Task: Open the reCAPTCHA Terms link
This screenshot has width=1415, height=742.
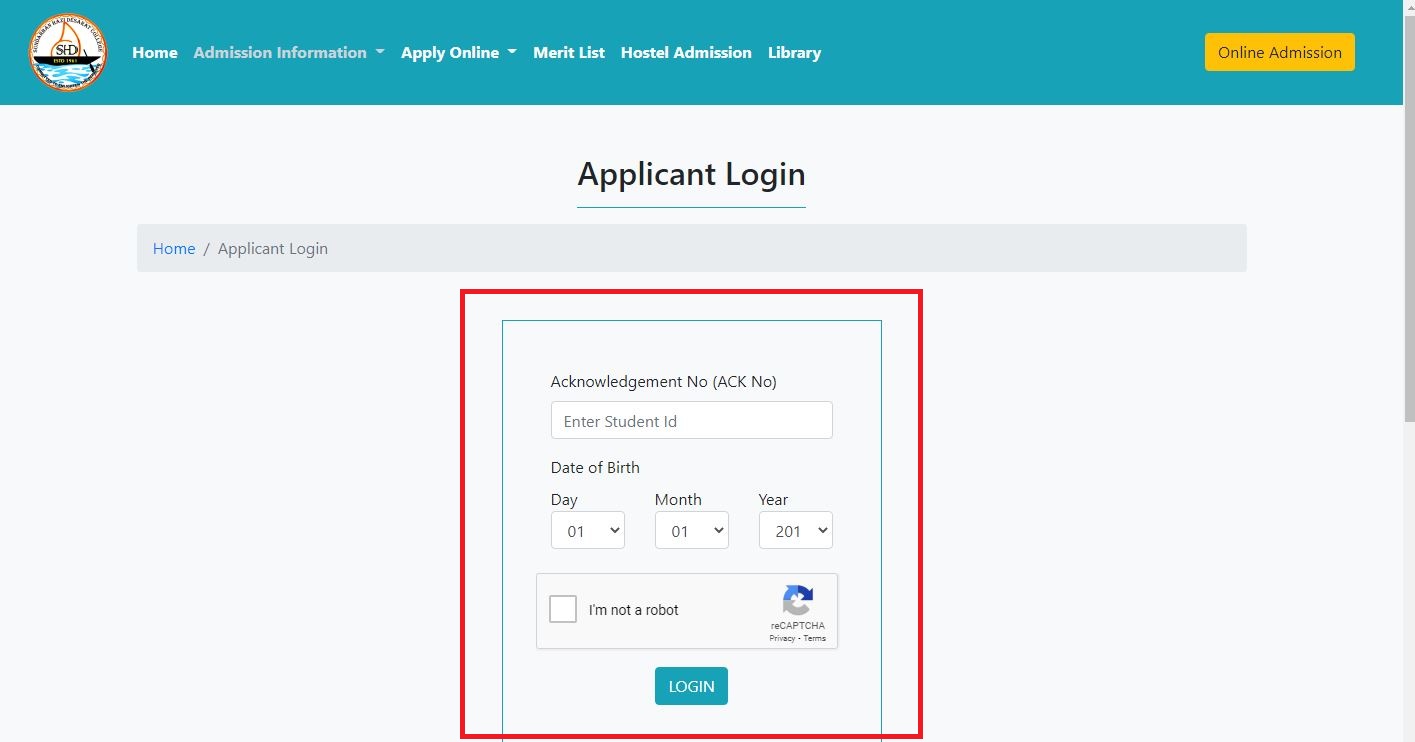Action: (x=815, y=638)
